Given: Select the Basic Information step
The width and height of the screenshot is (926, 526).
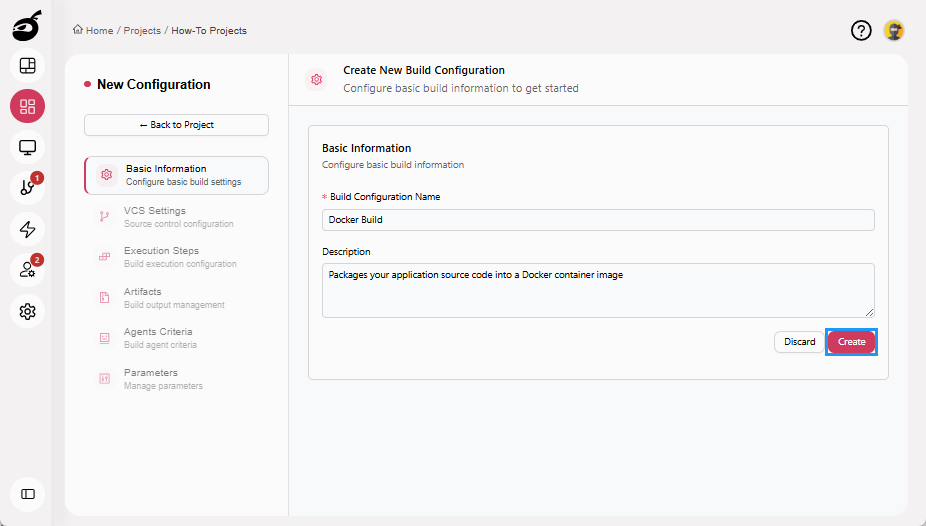Looking at the screenshot, I should point(177,175).
